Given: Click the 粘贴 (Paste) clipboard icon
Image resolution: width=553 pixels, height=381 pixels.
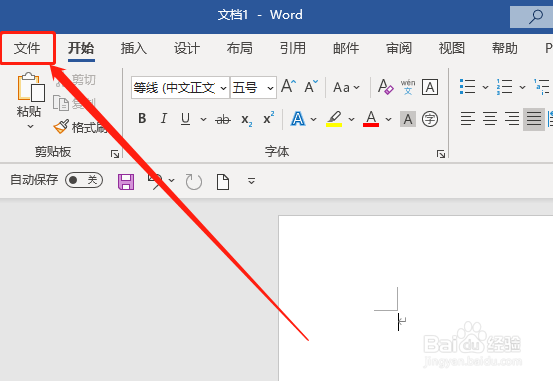Looking at the screenshot, I should (x=31, y=87).
